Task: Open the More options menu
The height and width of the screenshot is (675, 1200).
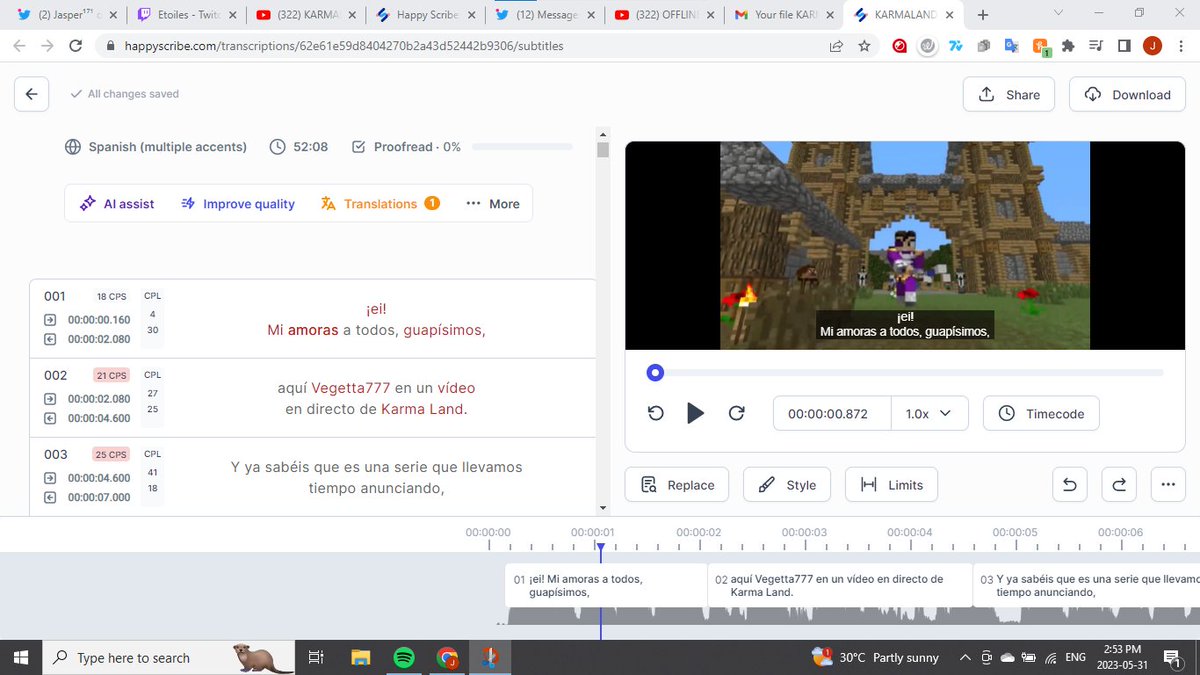Action: tap(493, 203)
